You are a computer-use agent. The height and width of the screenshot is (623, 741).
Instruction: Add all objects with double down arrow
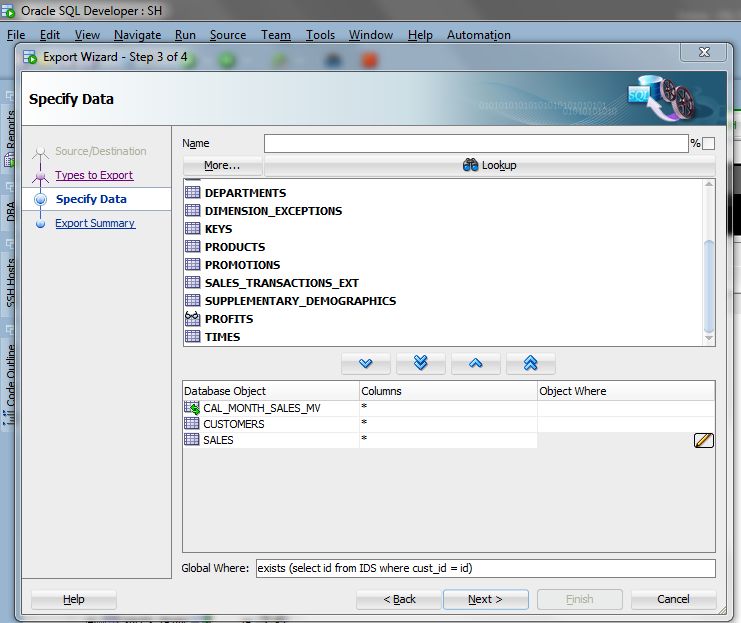click(x=421, y=363)
